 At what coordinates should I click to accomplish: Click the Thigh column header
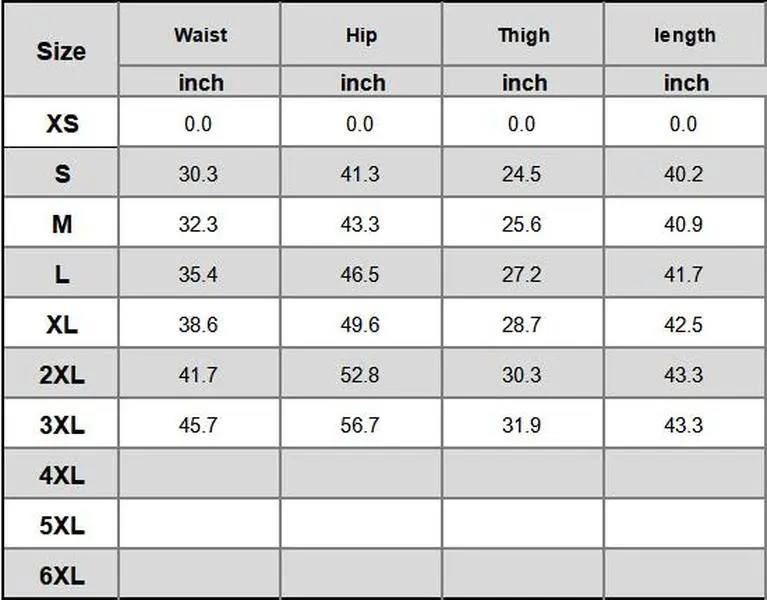523,35
